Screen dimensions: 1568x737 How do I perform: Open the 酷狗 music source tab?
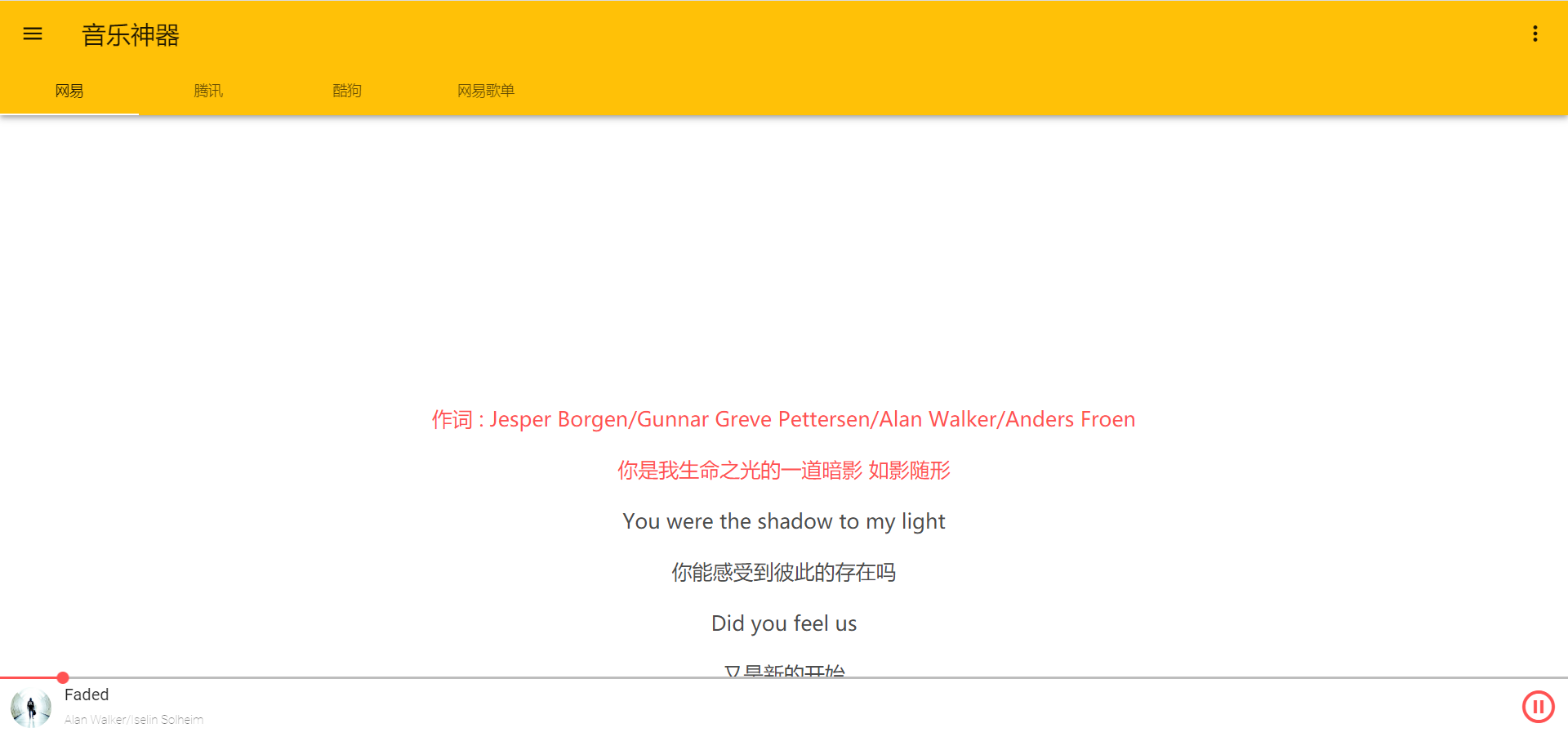click(x=346, y=91)
